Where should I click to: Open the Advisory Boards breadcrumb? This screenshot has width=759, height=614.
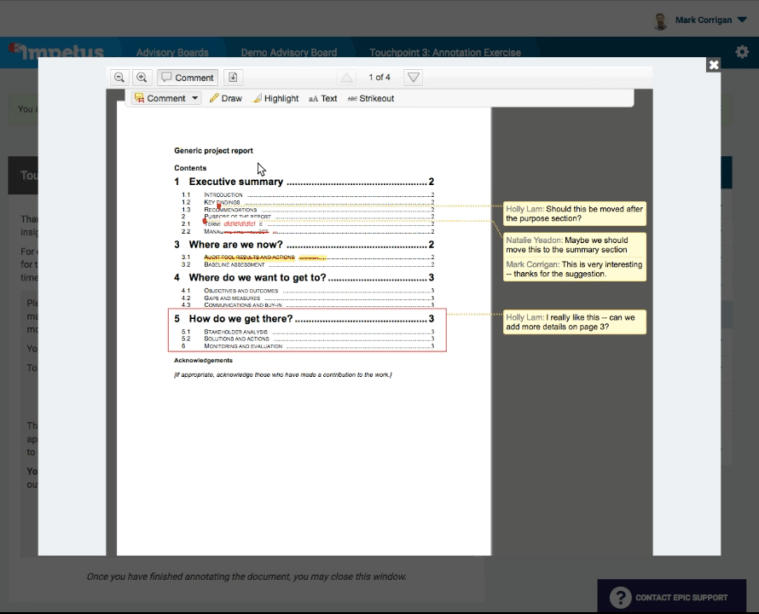[172, 52]
